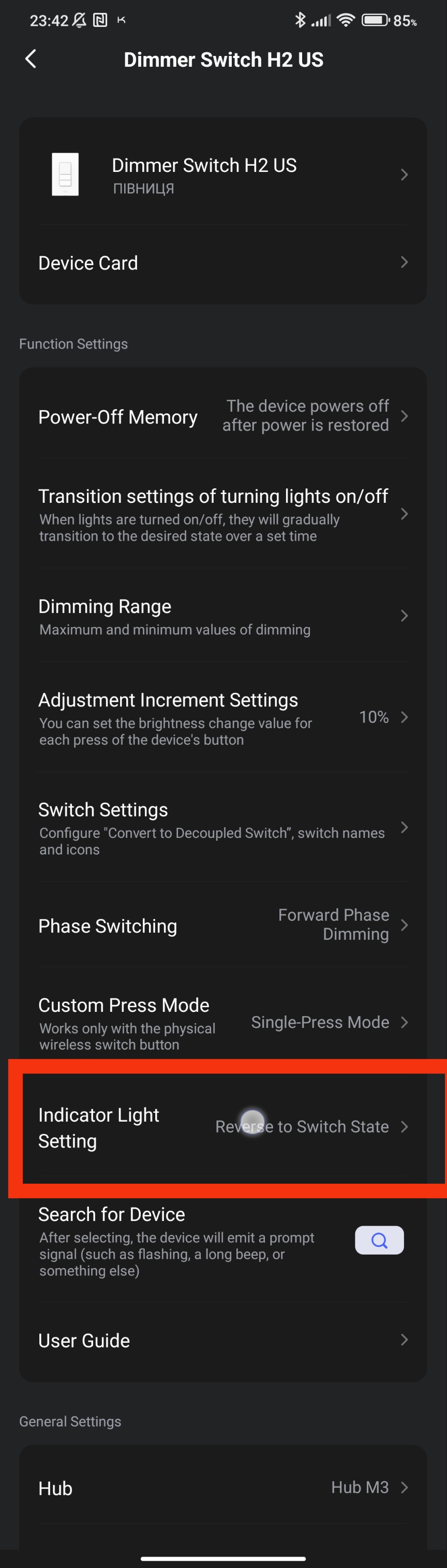Tap the Bluetooth status bar icon
This screenshot has height=1568, width=447.
click(x=300, y=20)
